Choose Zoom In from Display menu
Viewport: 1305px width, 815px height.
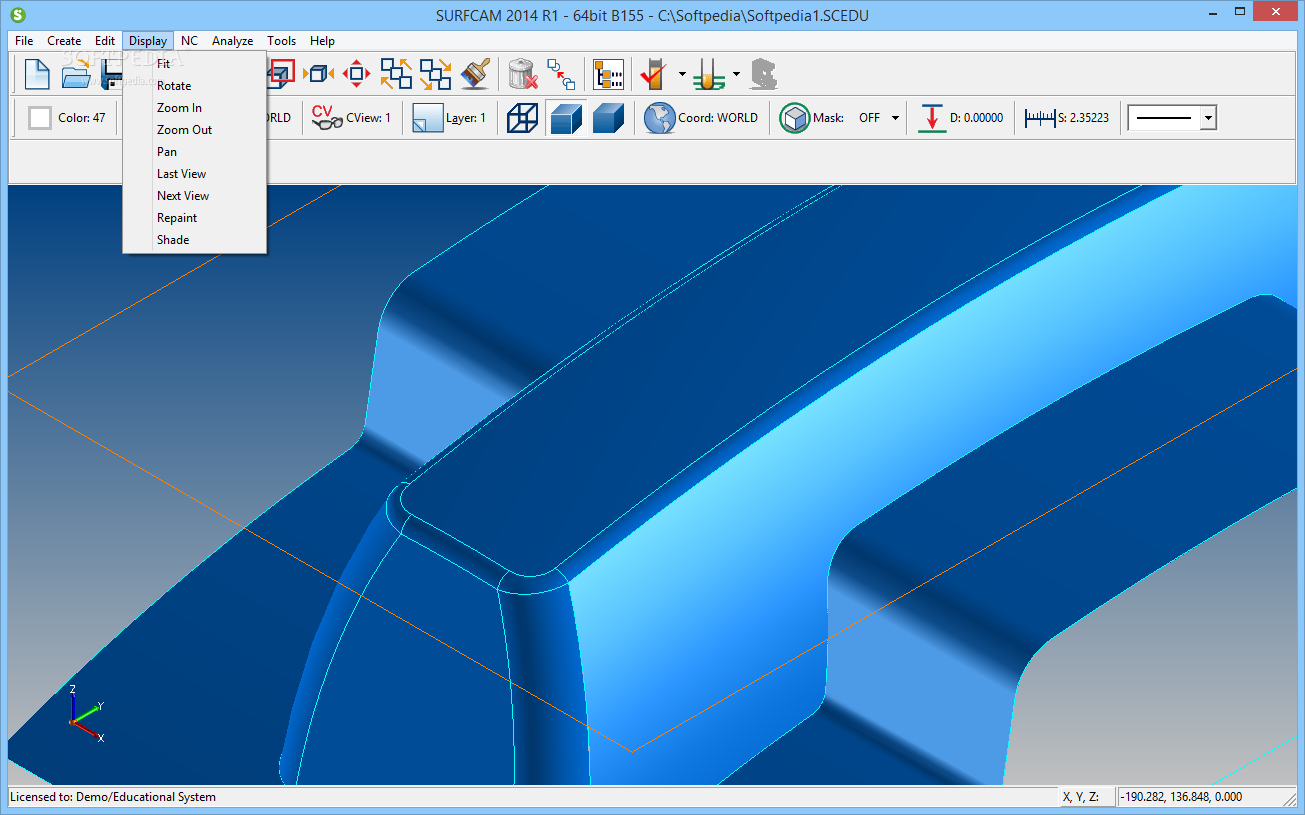[x=195, y=108]
